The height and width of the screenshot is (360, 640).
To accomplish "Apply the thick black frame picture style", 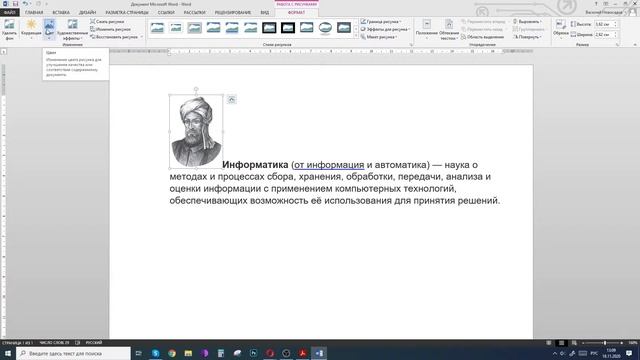I will click(288, 28).
